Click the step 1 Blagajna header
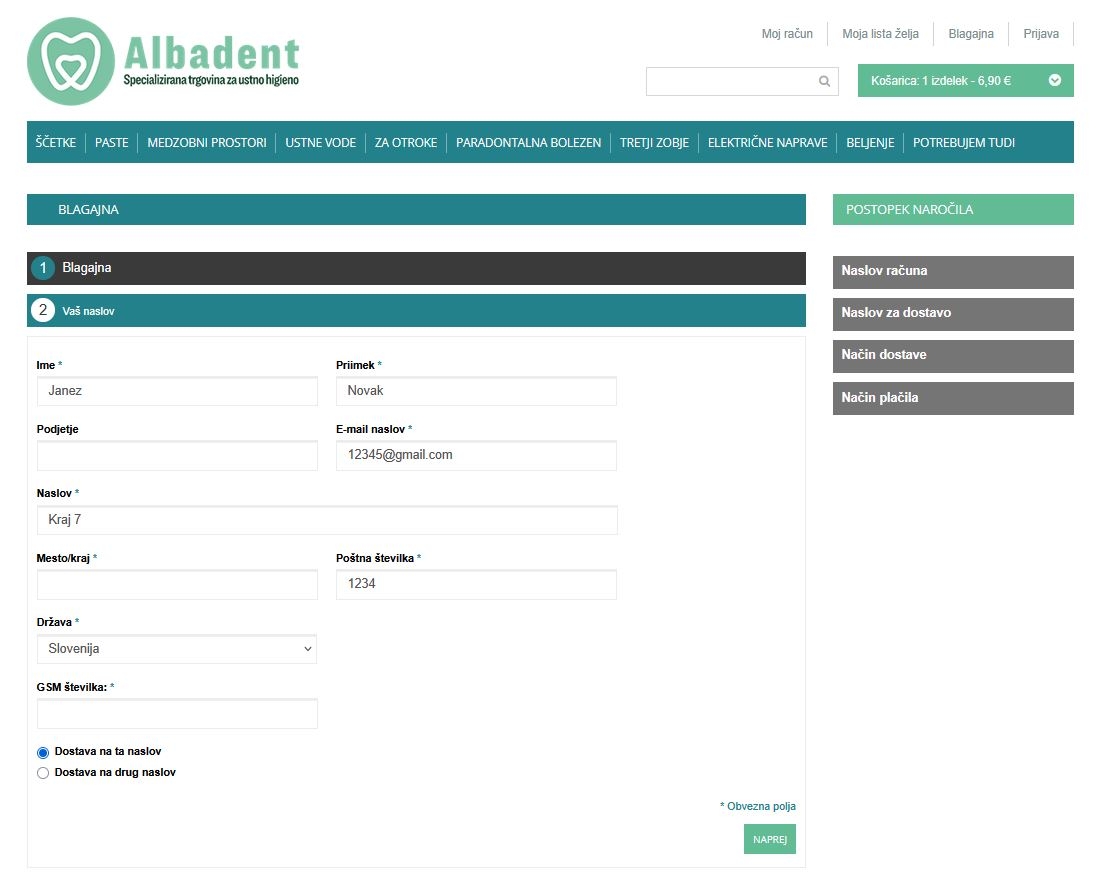The width and height of the screenshot is (1102, 875). [x=416, y=268]
